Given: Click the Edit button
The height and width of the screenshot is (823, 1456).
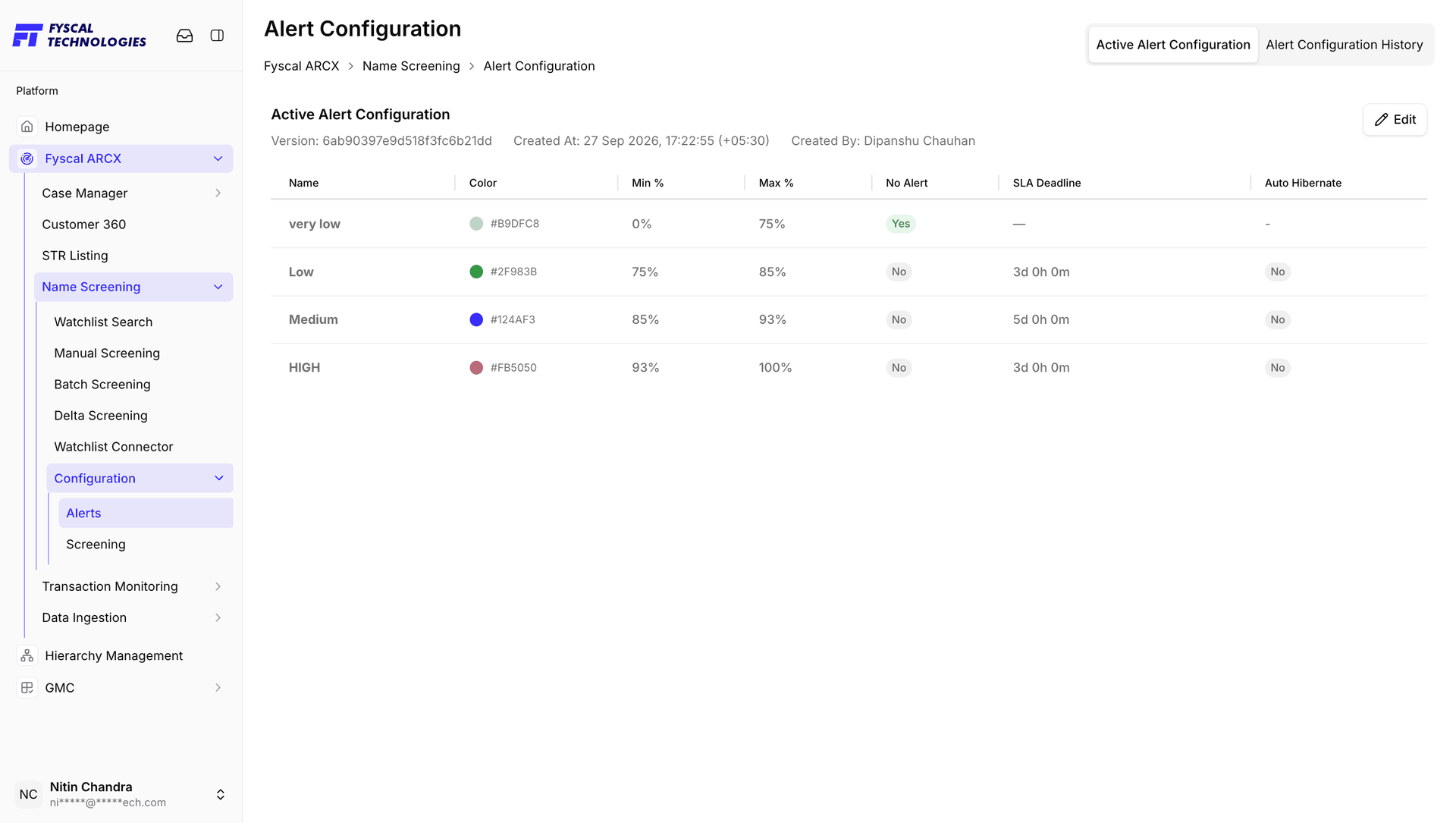Looking at the screenshot, I should (x=1395, y=120).
